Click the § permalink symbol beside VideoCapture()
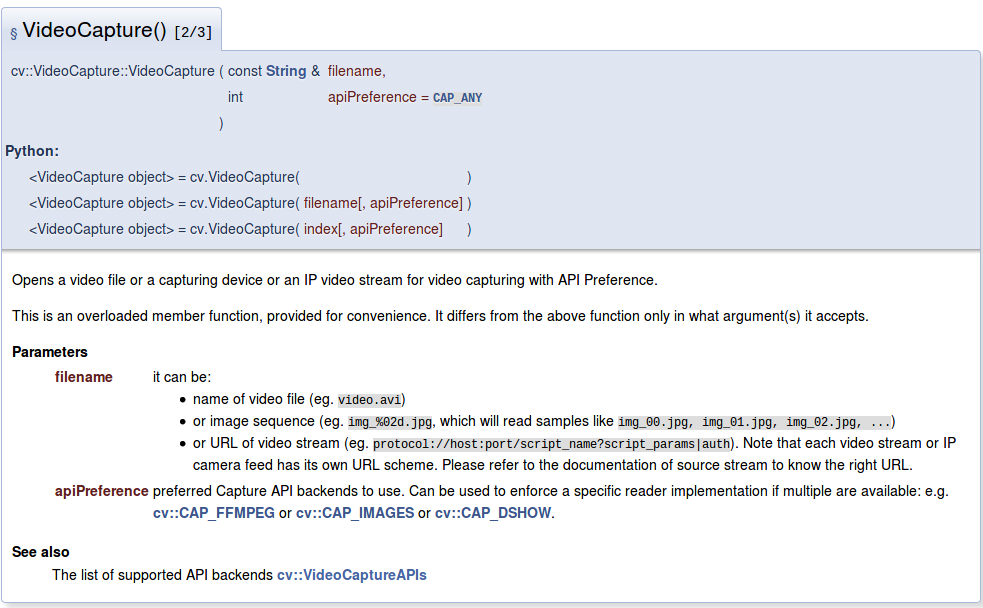The image size is (983, 608). (14, 33)
